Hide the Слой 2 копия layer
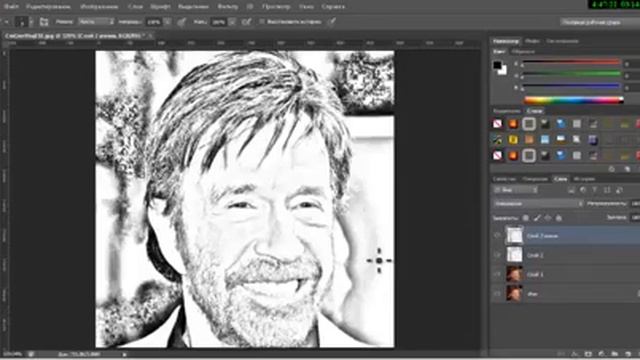640x360 pixels. pos(498,236)
